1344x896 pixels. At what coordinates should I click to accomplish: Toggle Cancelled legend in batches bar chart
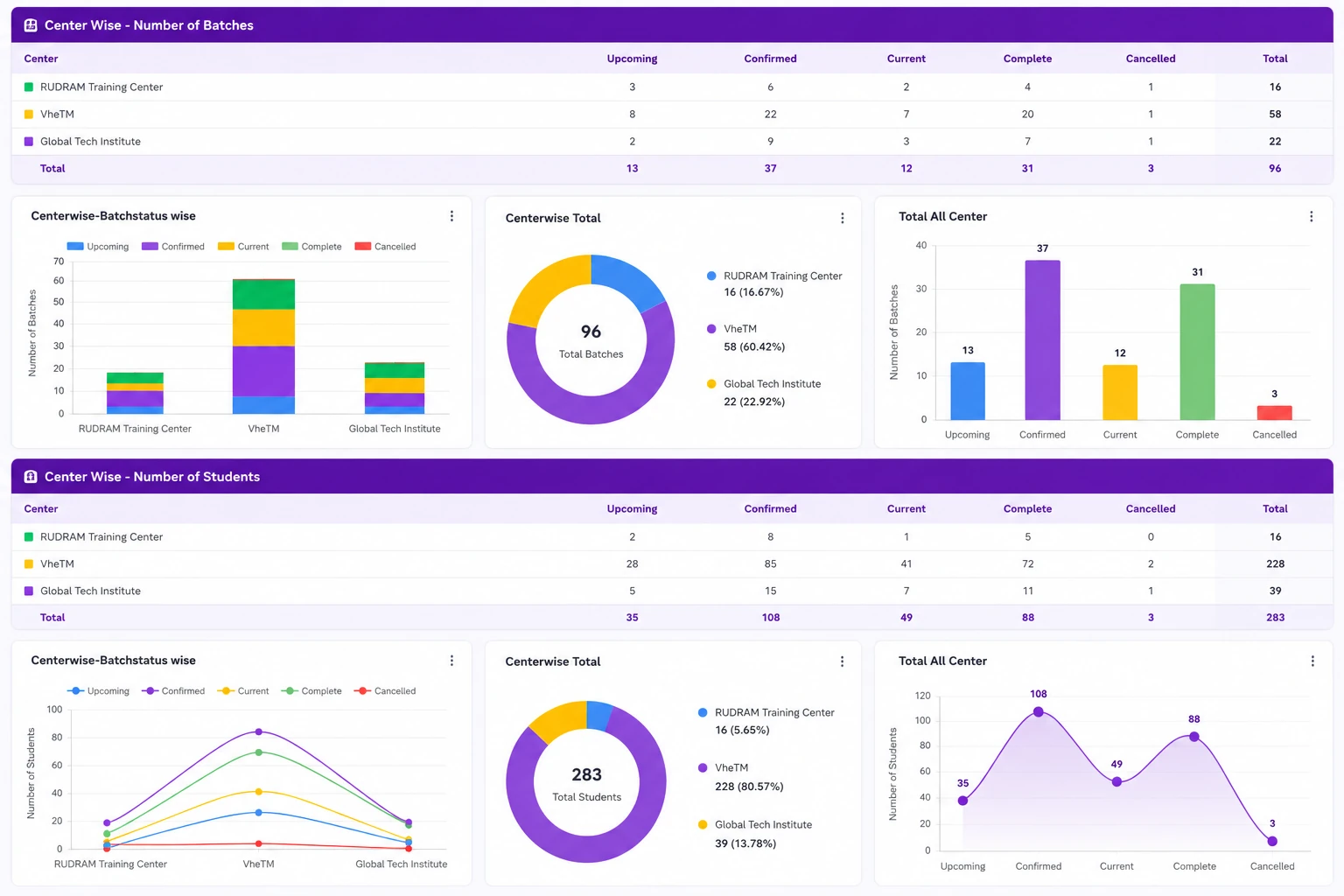385,247
